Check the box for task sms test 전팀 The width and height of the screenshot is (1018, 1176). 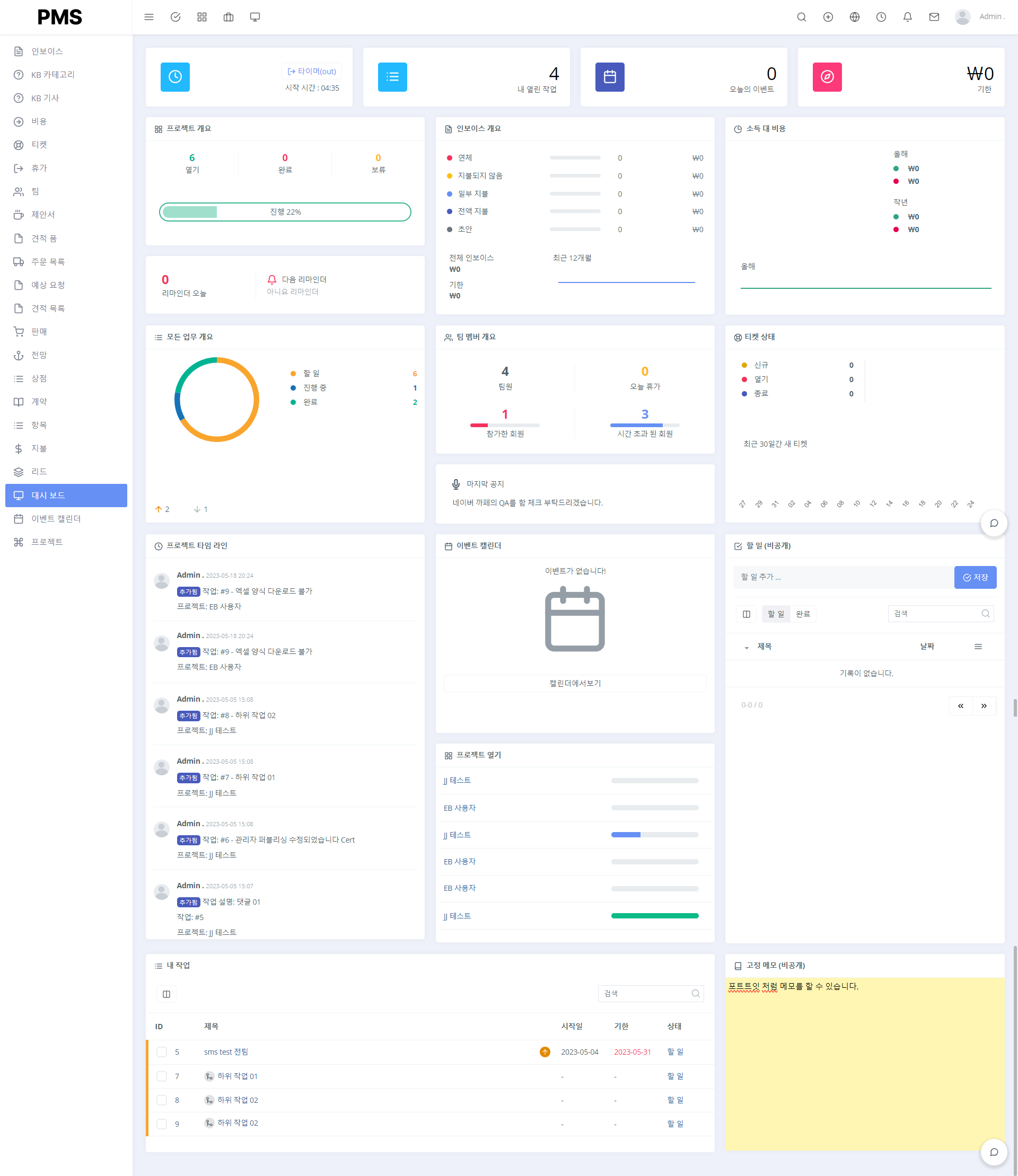(x=162, y=1051)
